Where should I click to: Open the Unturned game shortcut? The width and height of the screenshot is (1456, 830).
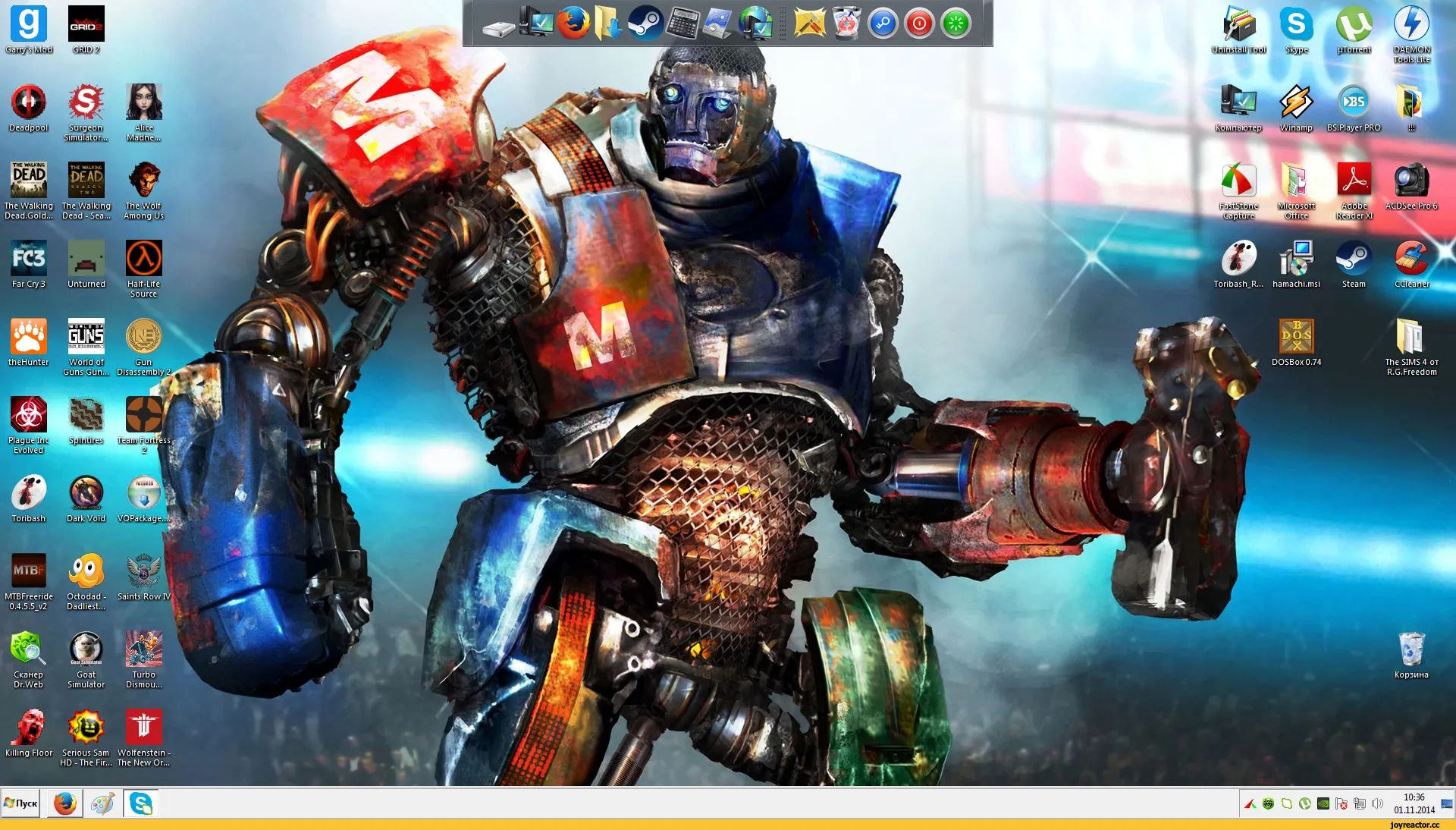(86, 264)
